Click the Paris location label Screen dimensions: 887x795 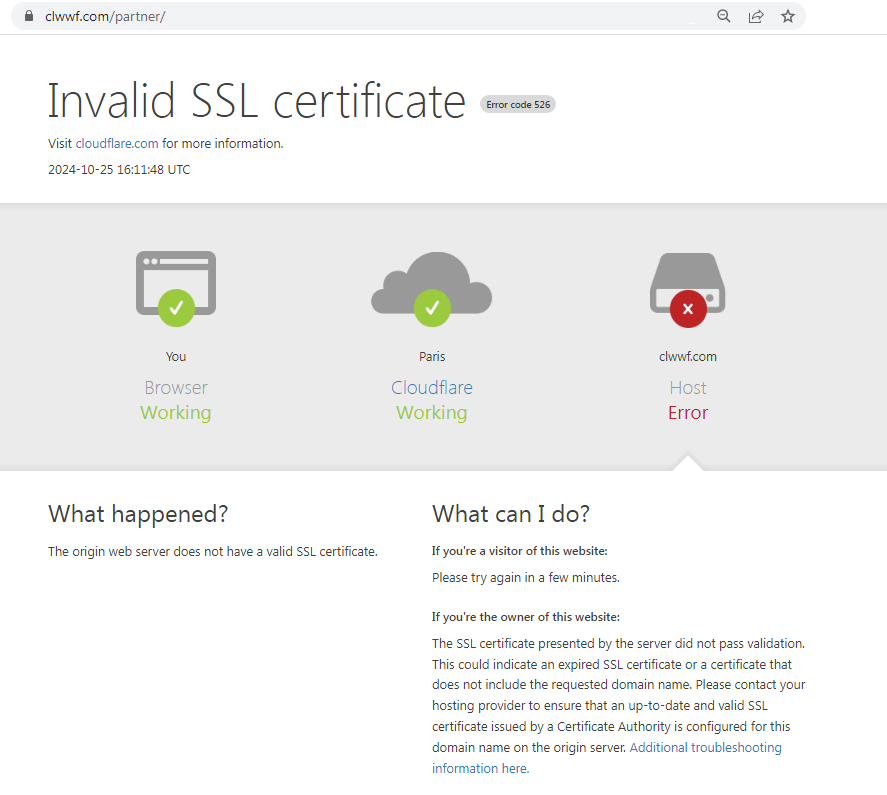(x=432, y=356)
